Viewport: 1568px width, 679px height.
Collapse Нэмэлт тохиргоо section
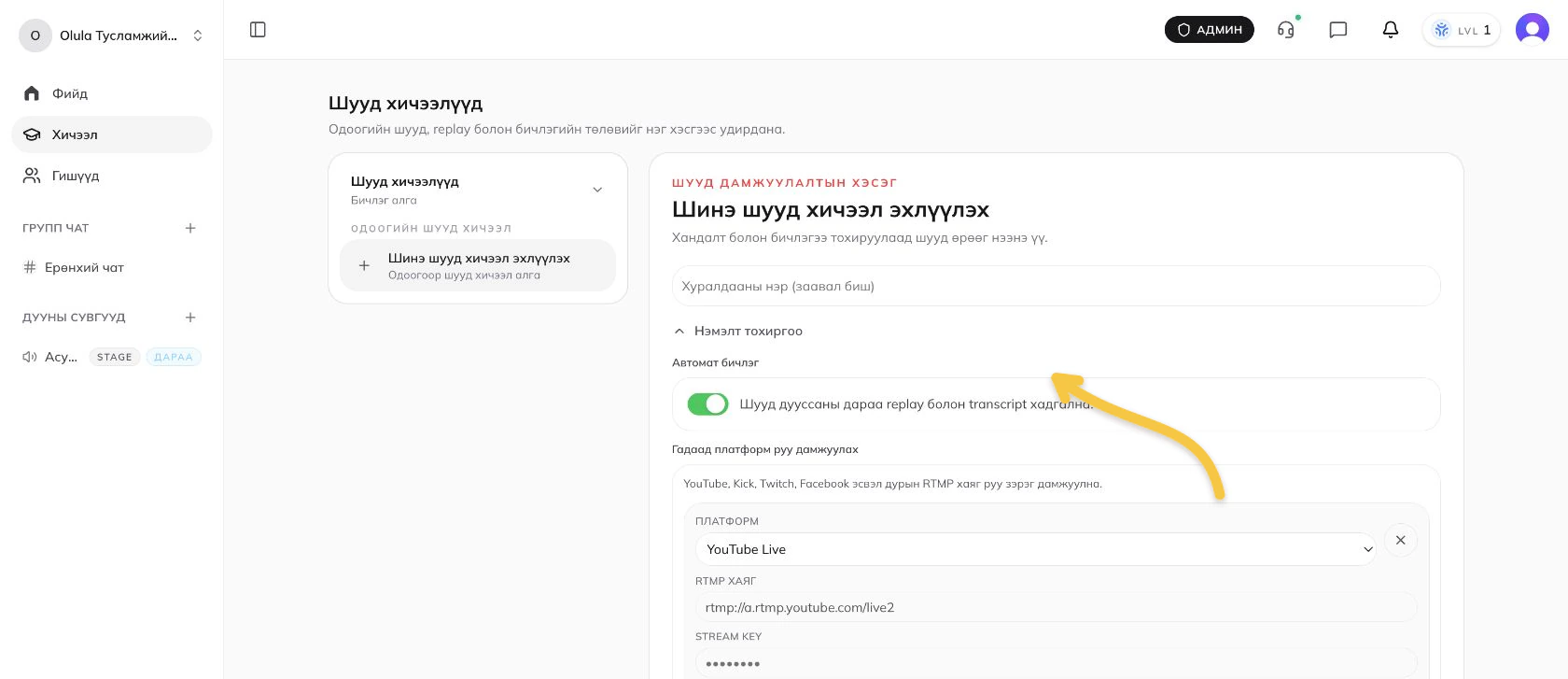738,331
